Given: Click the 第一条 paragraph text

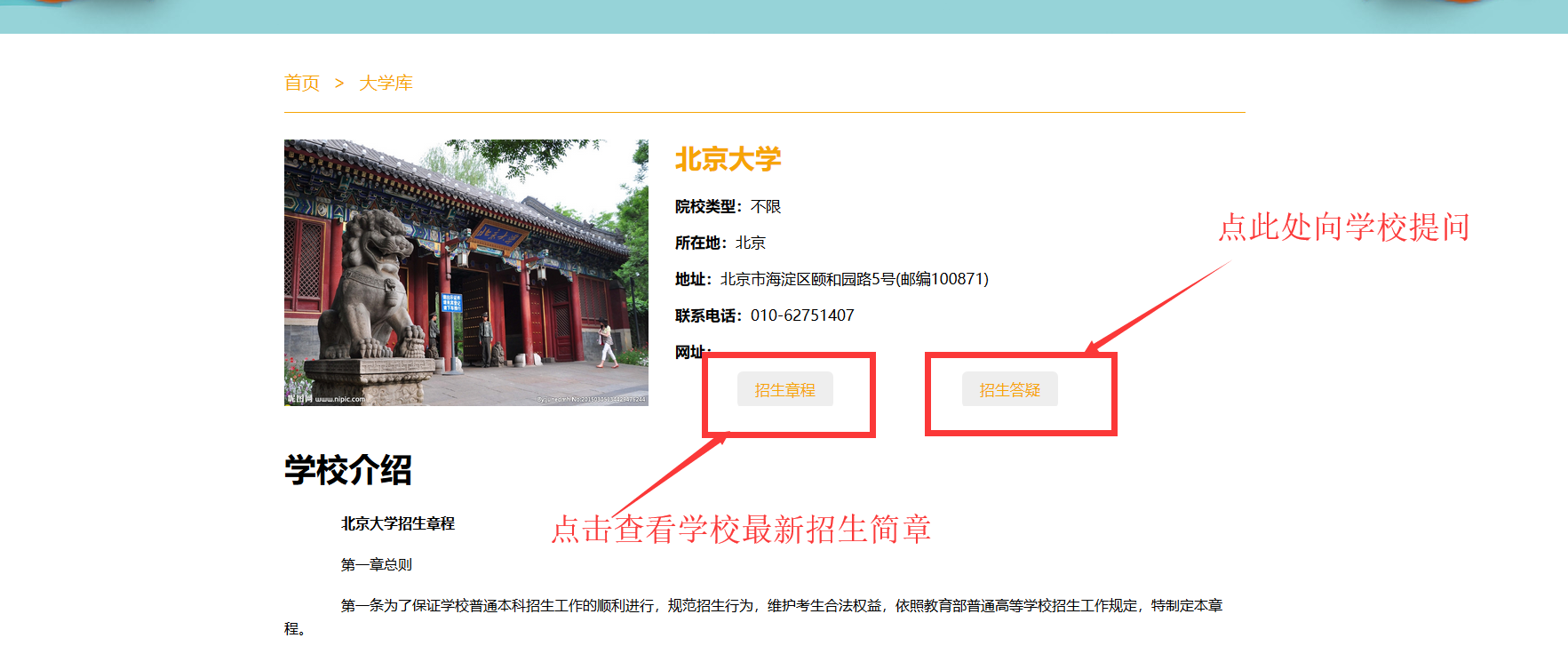Looking at the screenshot, I should click(x=782, y=606).
